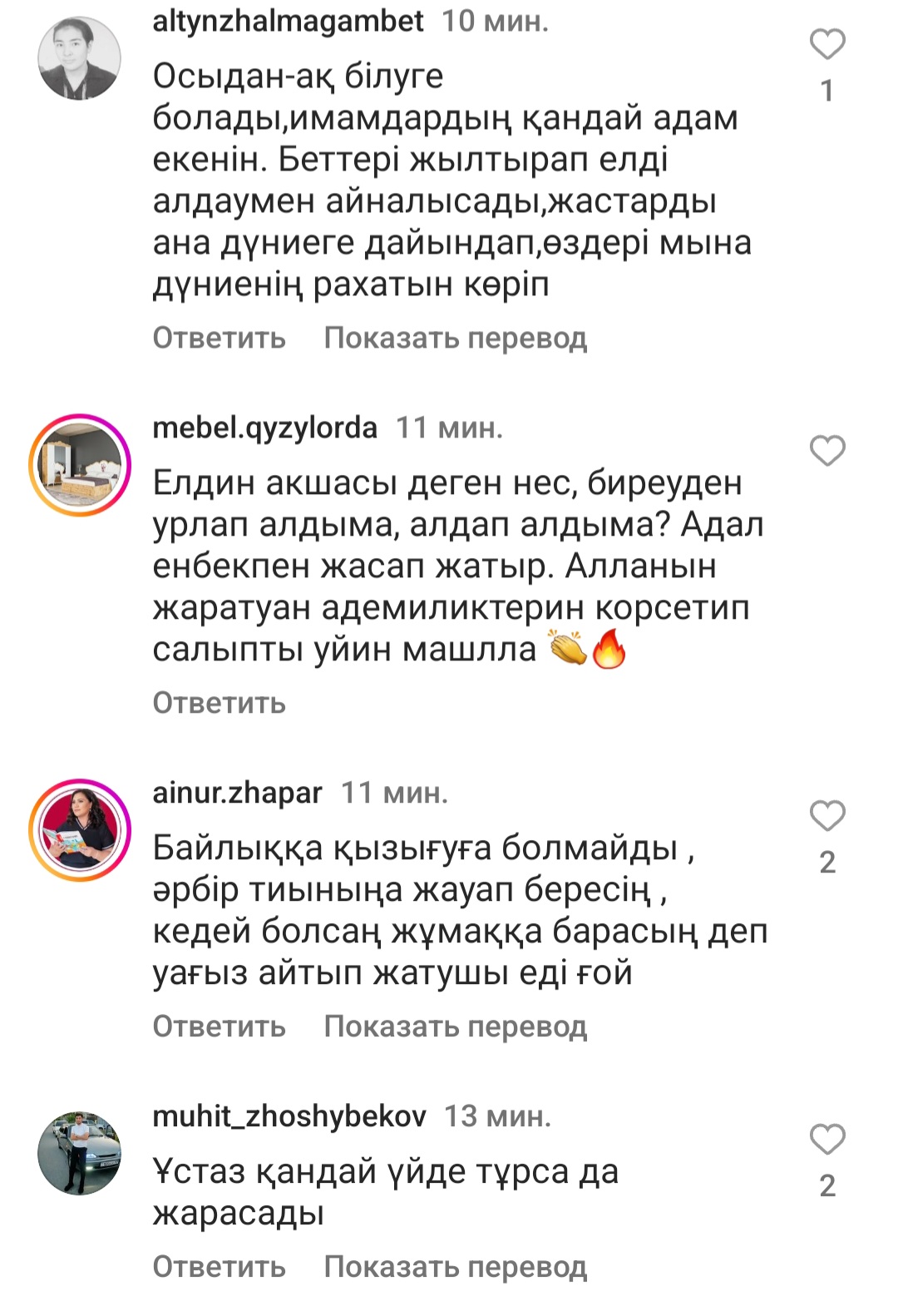Screen dimensions: 898x1316
Task: Open muhit_zhoshybekov username link
Action: pyautogui.click(x=289, y=1116)
